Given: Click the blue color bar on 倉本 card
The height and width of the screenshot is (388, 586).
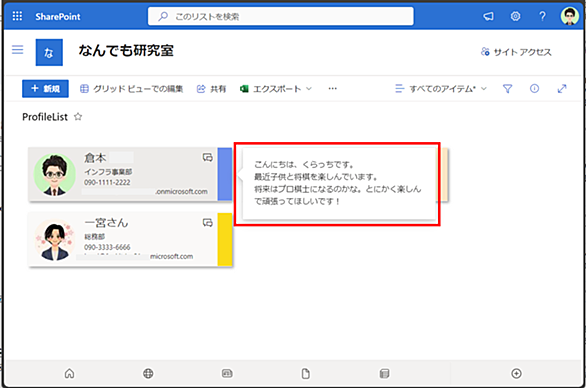Looking at the screenshot, I should [225, 174].
